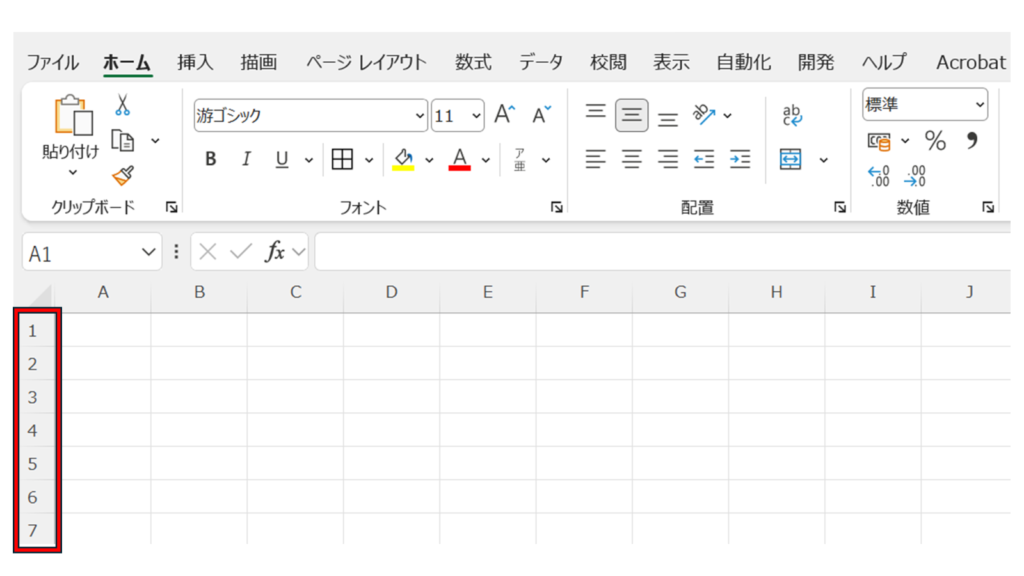
Task: Click the Wrap Text icon
Action: [792, 116]
